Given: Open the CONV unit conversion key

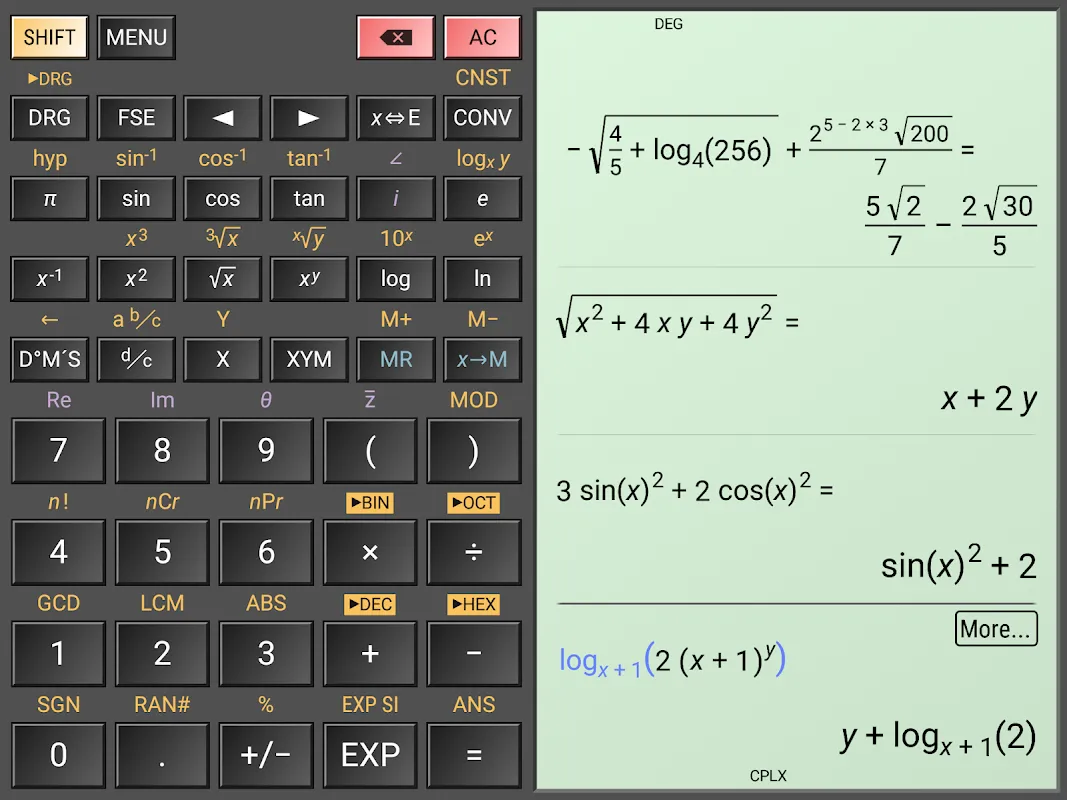Looking at the screenshot, I should click(x=482, y=118).
